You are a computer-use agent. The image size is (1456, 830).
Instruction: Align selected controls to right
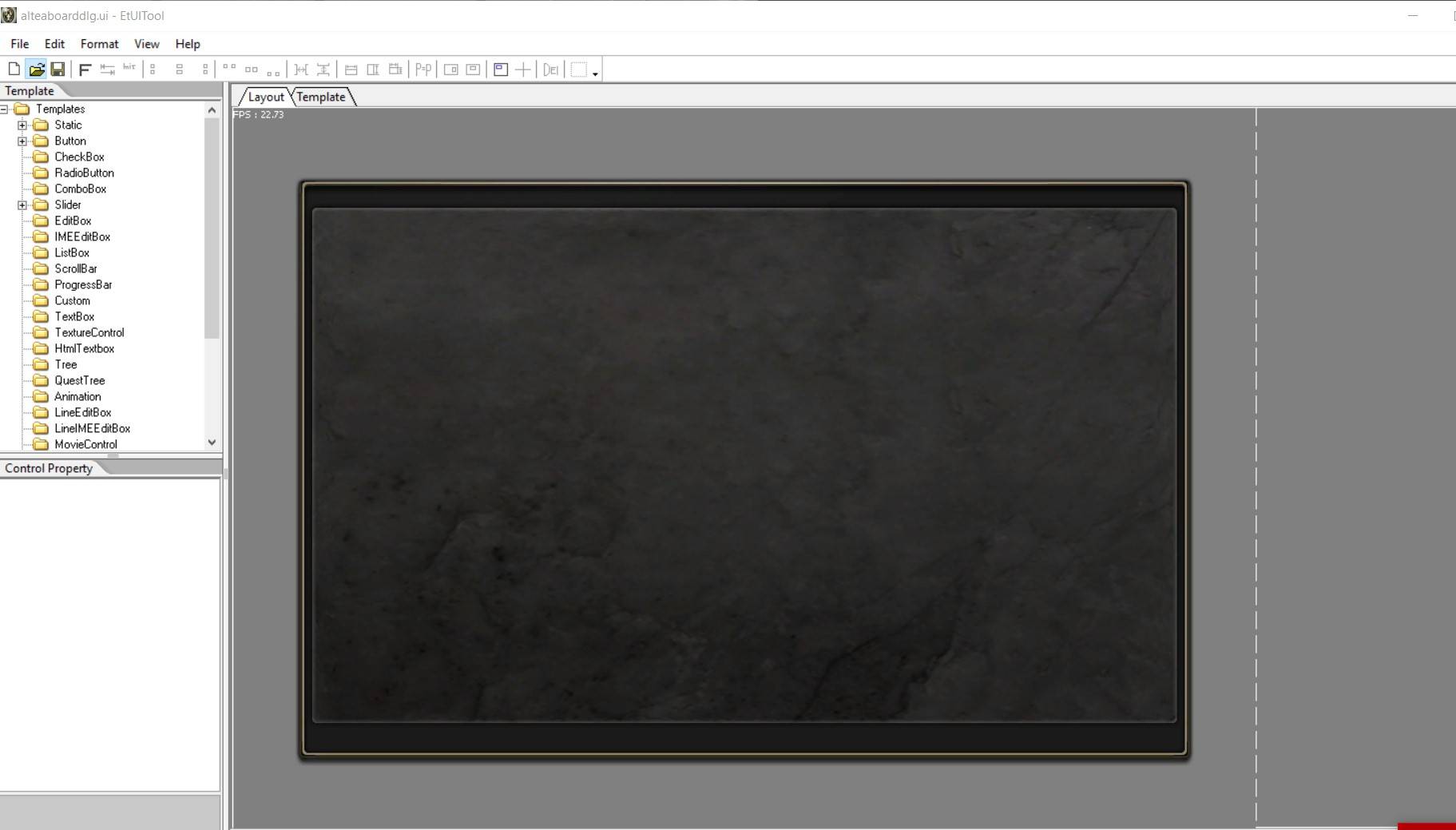pyautogui.click(x=205, y=69)
